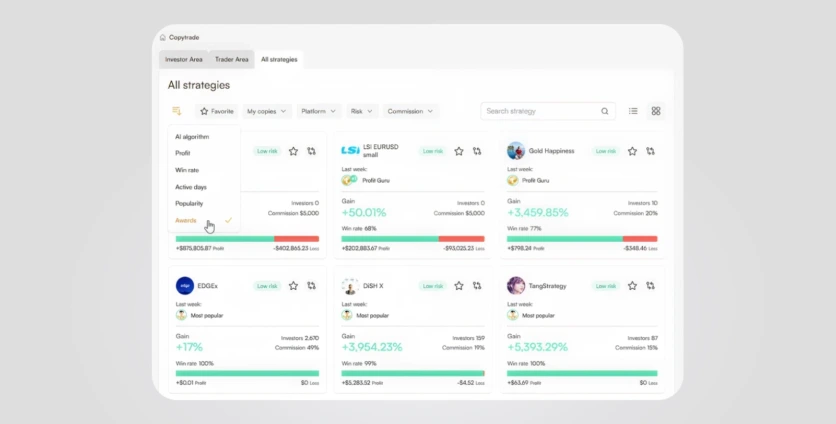Click the search magnifier icon
Screen dimensions: 836x424
605,111
